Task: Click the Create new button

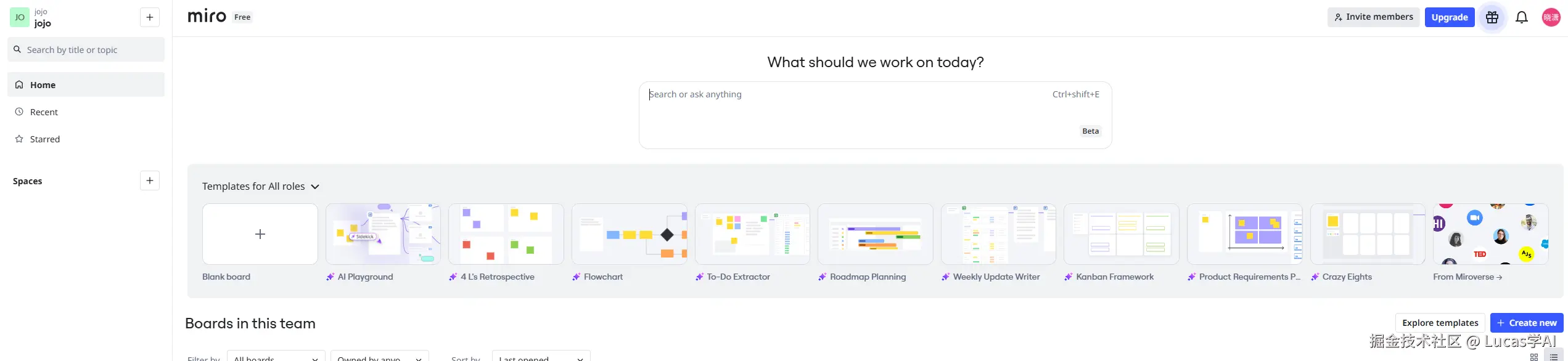Action: click(1526, 323)
